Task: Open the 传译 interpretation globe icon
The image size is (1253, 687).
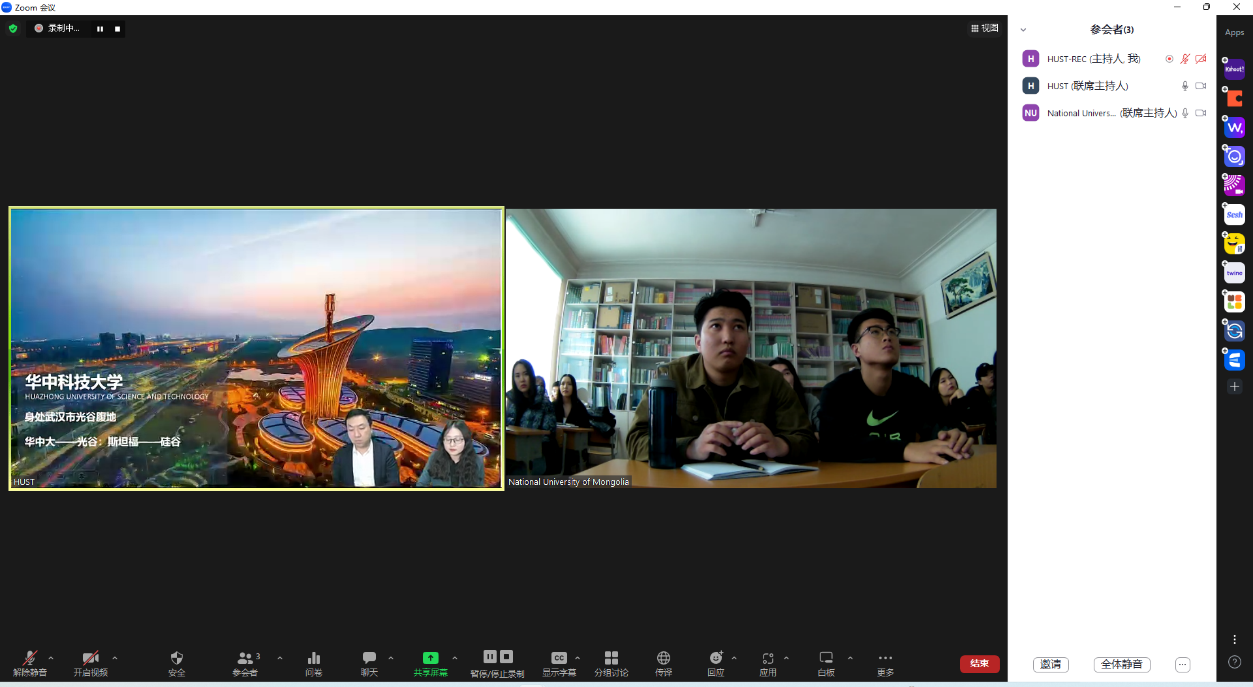Action: [x=664, y=662]
